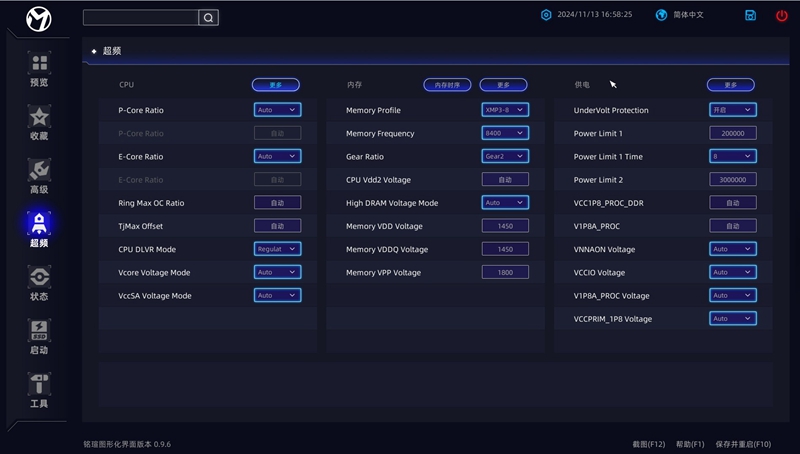Open the Gear Ratio dropdown

(x=504, y=157)
